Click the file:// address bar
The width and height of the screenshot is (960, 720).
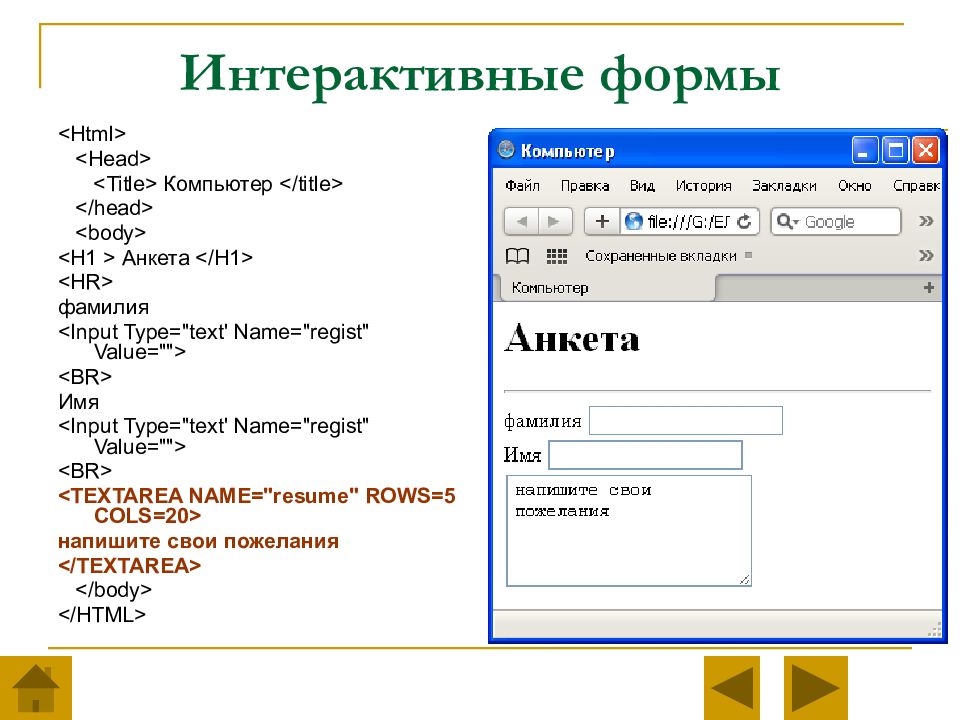(690, 222)
